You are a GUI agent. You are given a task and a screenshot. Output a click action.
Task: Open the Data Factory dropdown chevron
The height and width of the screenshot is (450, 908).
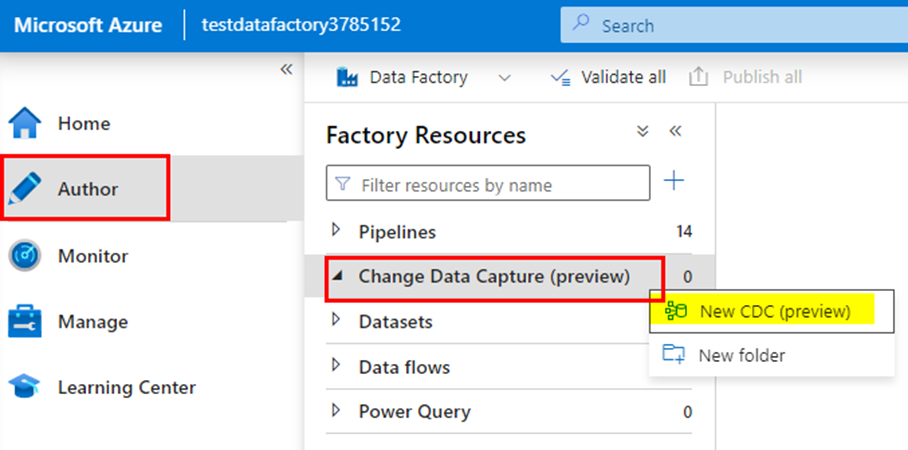(505, 78)
